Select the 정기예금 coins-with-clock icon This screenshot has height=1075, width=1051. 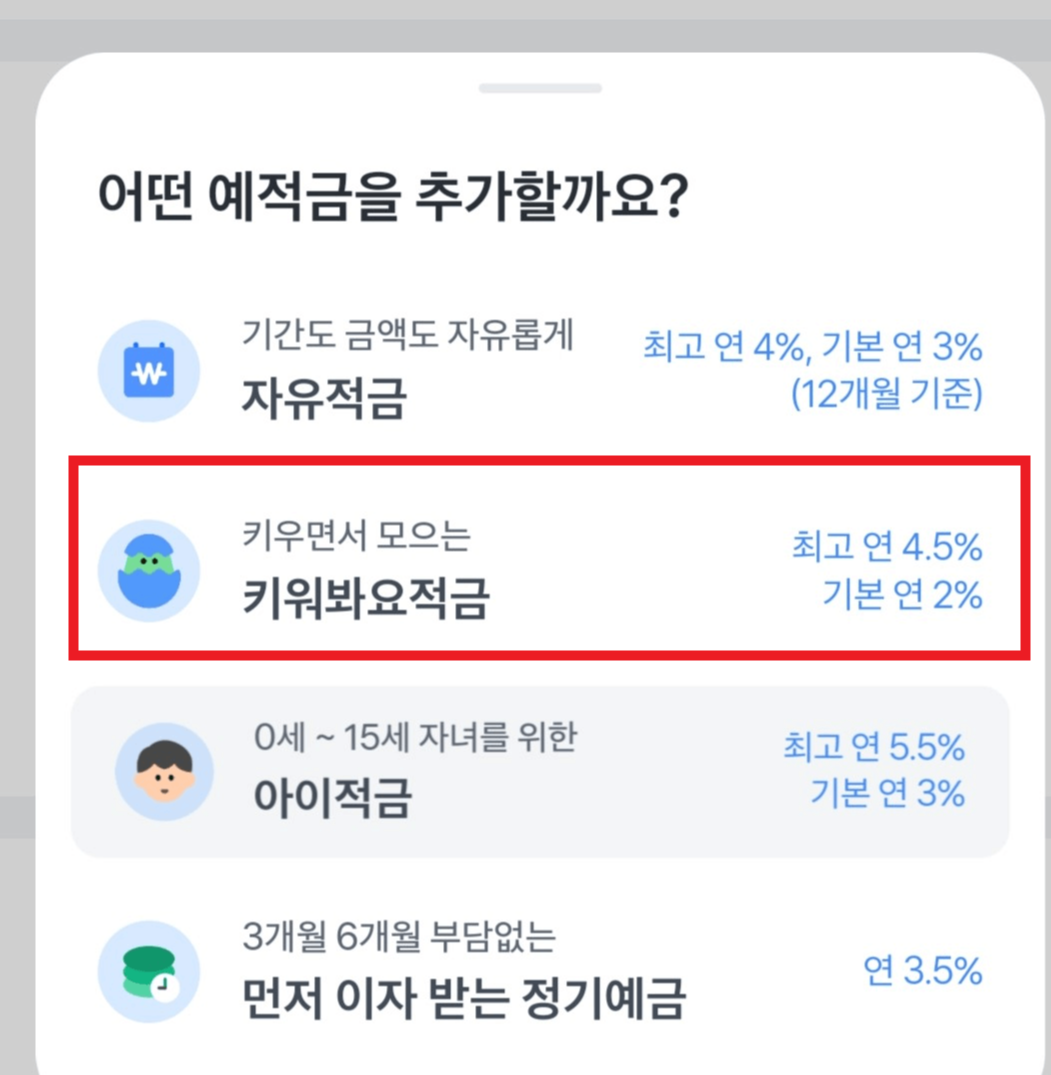[147, 970]
